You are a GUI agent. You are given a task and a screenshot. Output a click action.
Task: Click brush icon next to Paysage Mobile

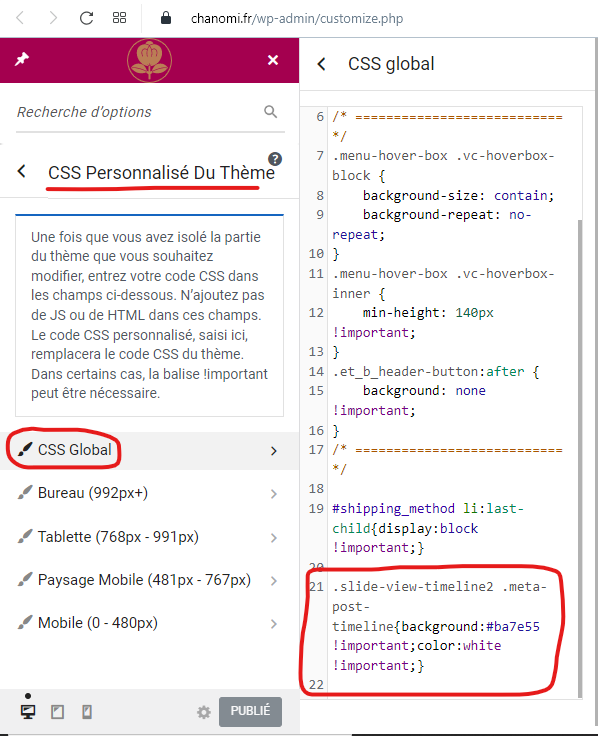point(25,579)
